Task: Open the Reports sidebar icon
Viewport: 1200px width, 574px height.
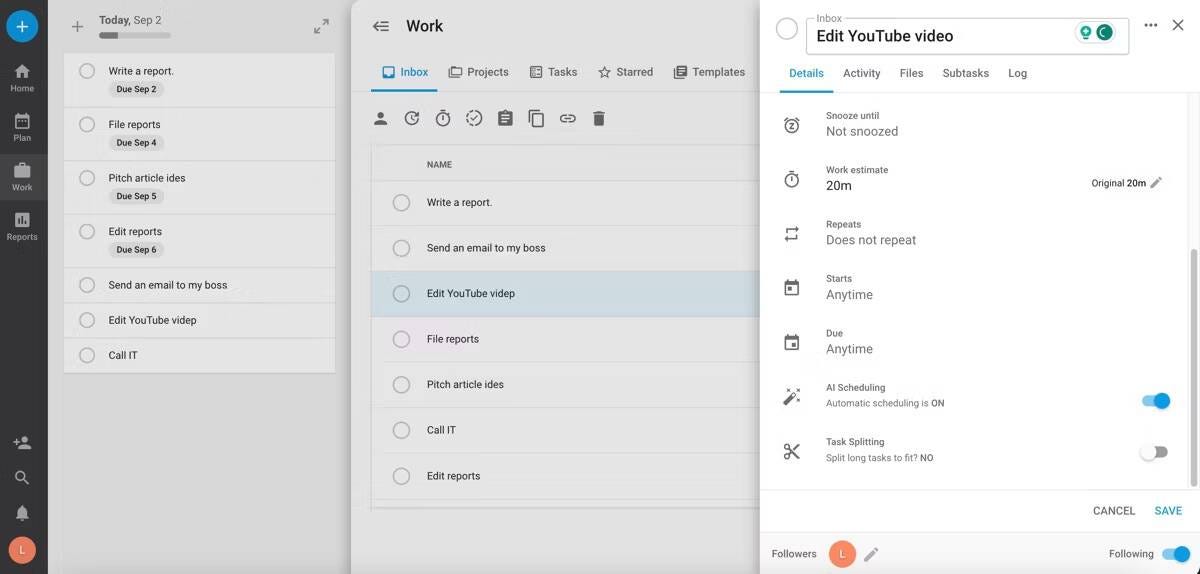Action: 22,226
